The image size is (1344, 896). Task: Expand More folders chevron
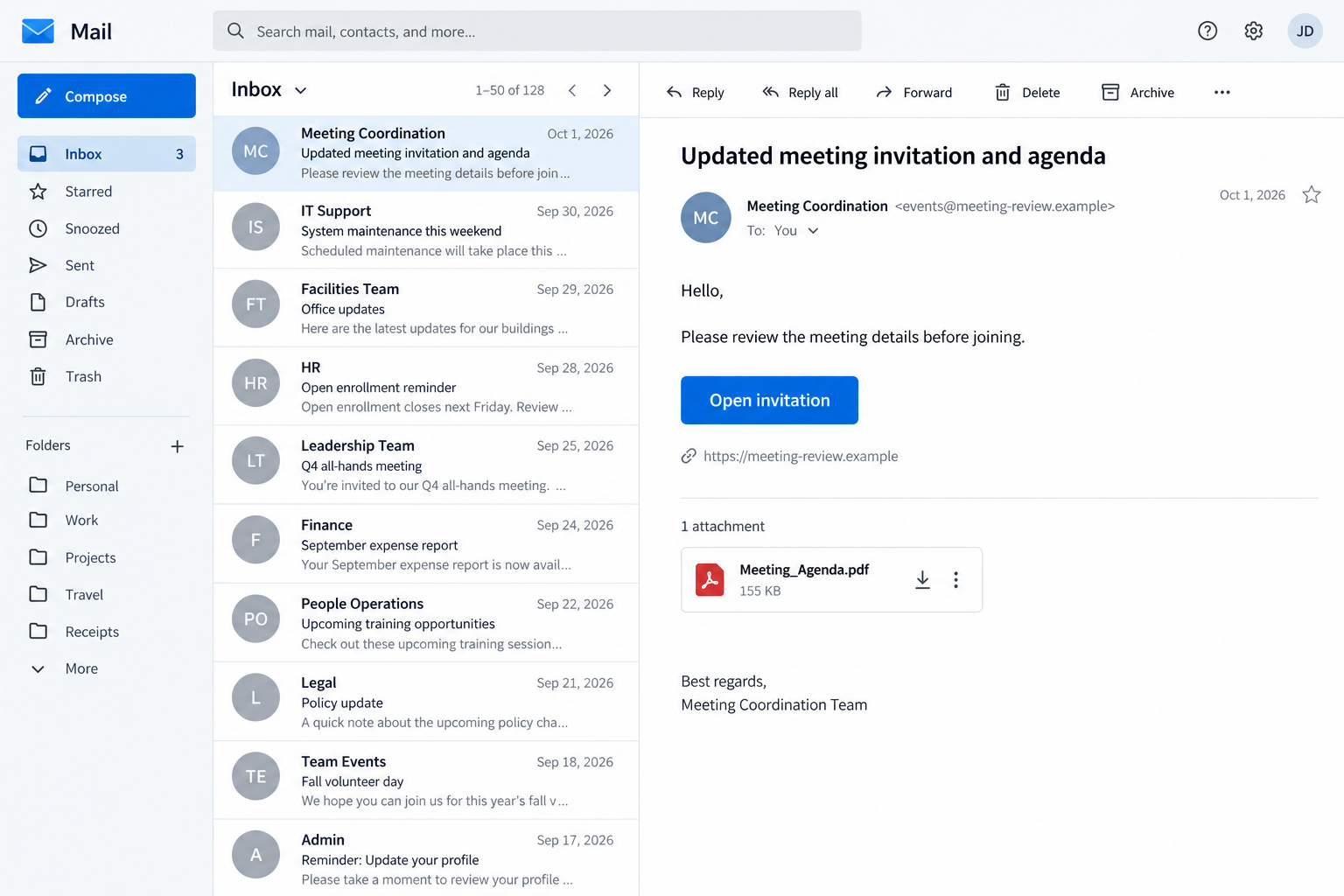tap(38, 669)
